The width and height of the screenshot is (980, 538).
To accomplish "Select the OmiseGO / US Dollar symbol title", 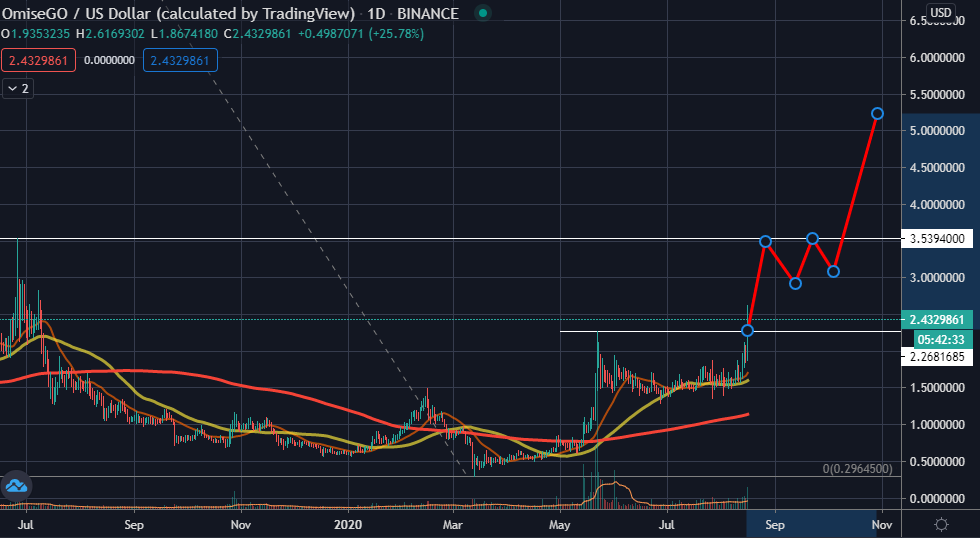I will [x=179, y=14].
